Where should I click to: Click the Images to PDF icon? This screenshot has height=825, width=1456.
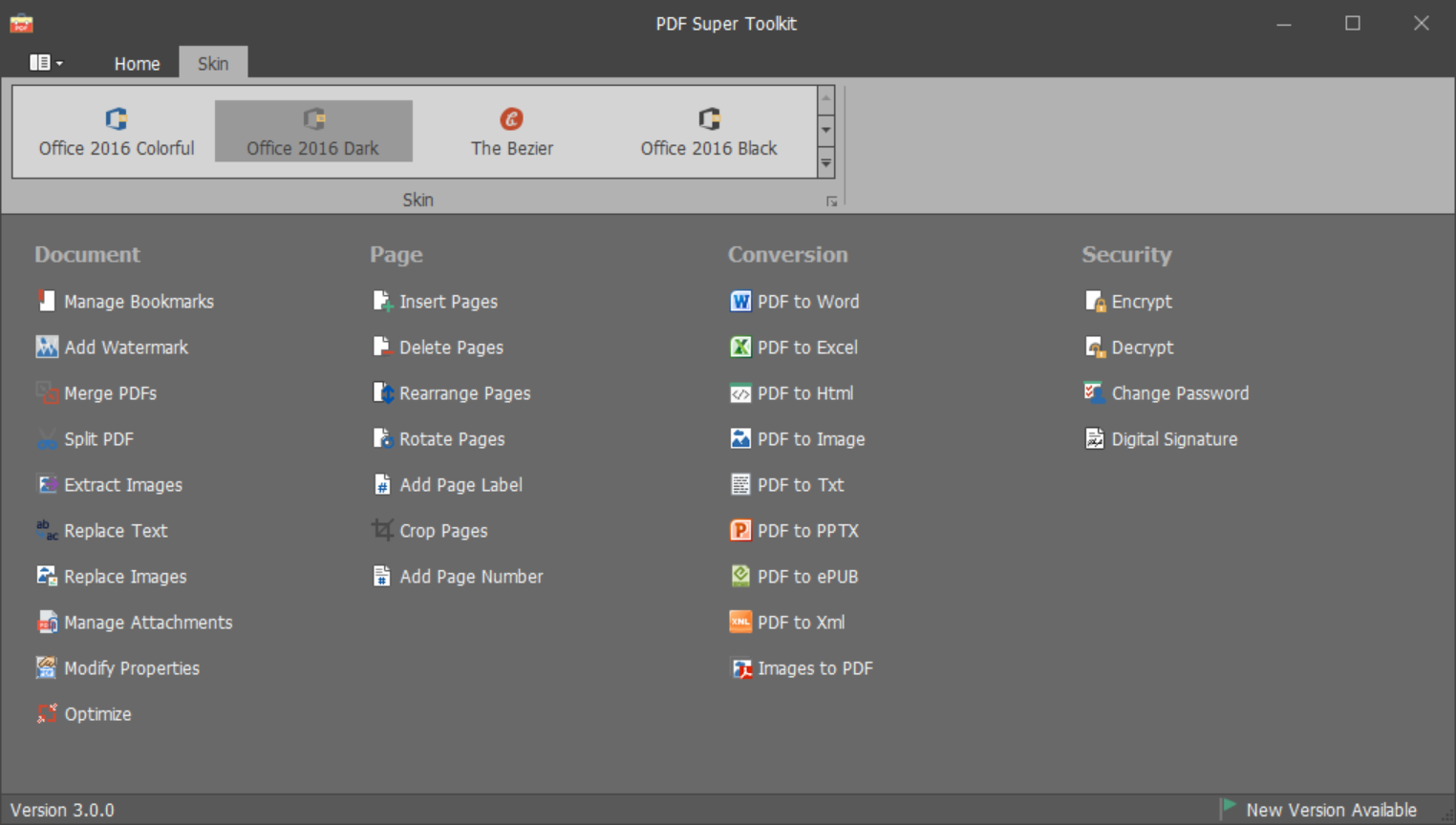[x=740, y=668]
